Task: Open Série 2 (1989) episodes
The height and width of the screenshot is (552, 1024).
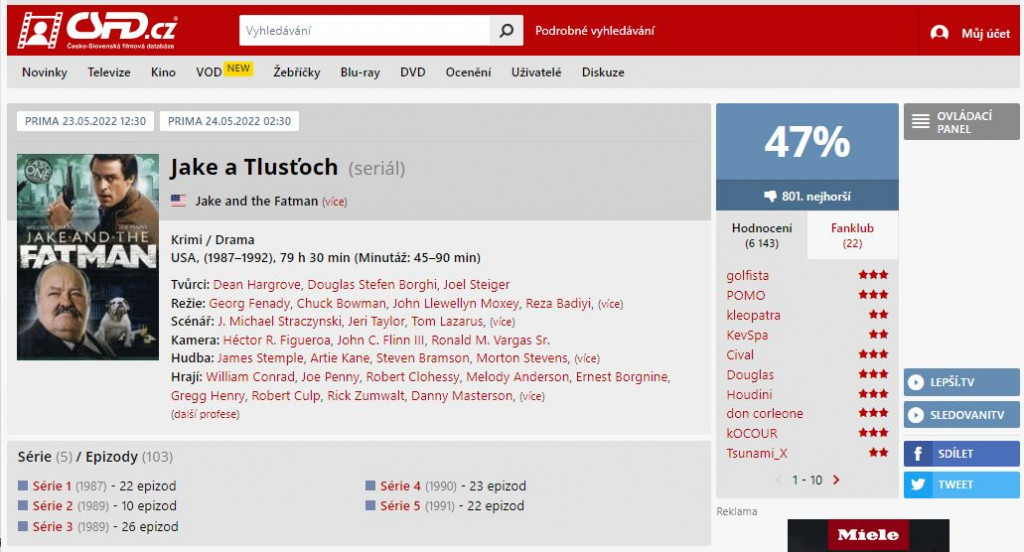Action: (x=53, y=506)
